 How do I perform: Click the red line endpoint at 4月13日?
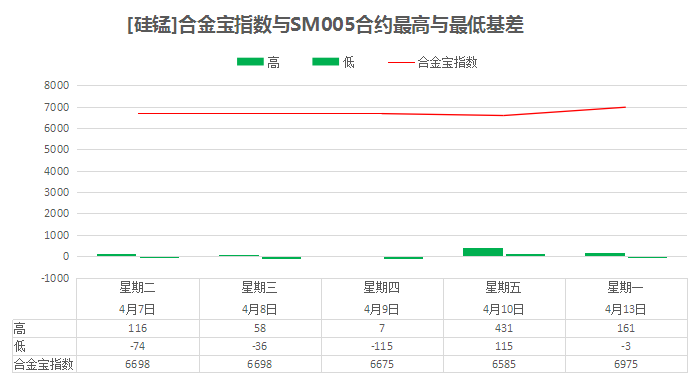point(625,107)
